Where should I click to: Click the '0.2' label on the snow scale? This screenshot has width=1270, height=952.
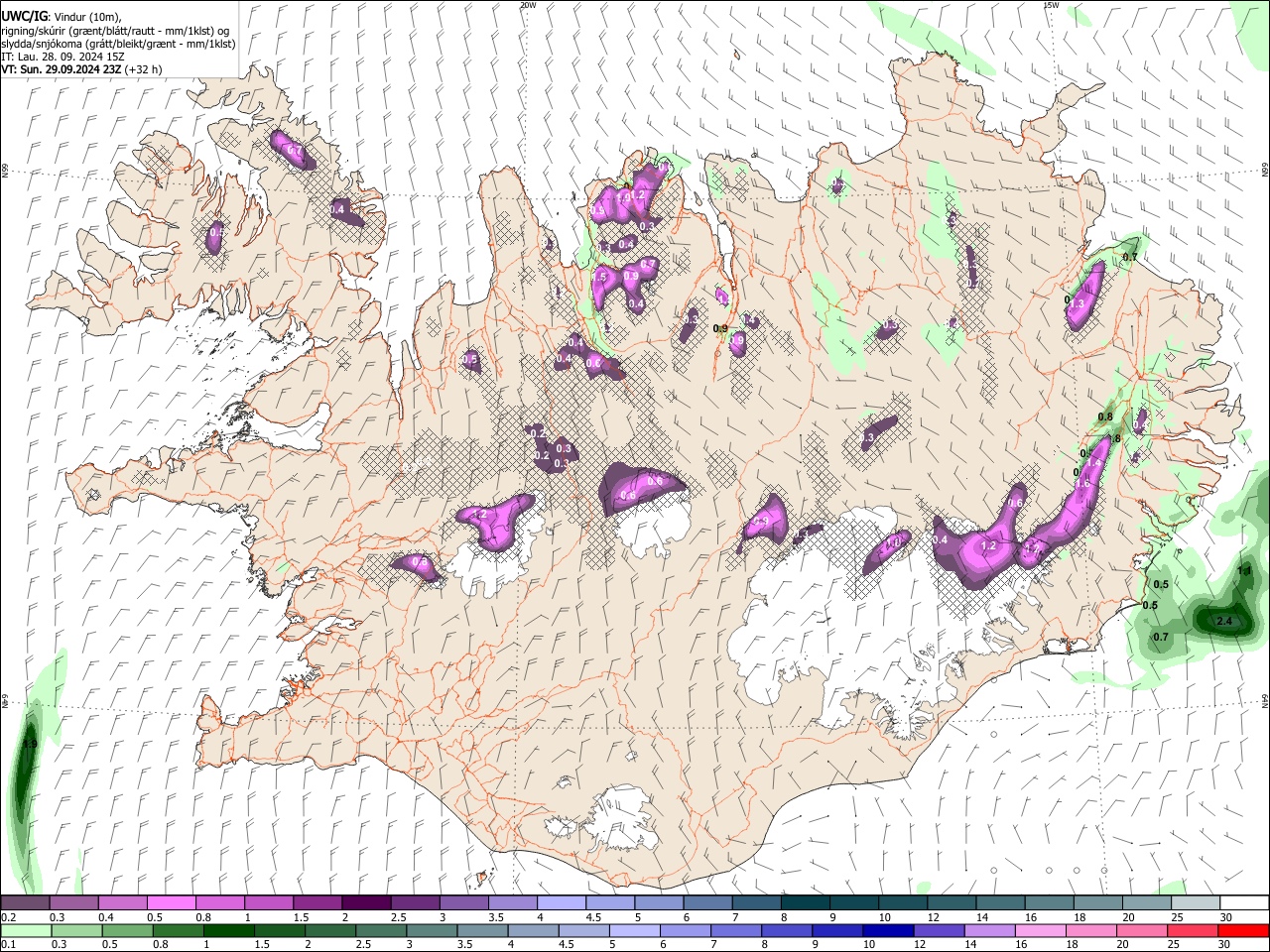(8, 917)
